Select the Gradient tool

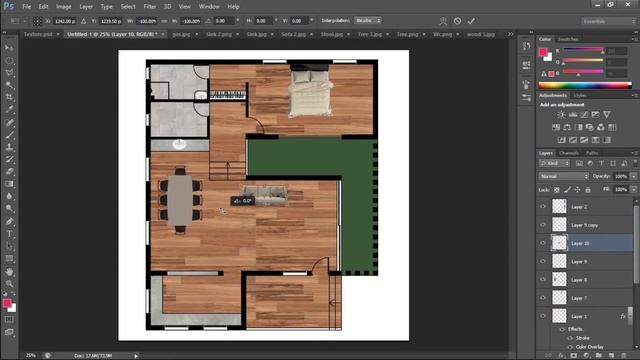coord(9,184)
